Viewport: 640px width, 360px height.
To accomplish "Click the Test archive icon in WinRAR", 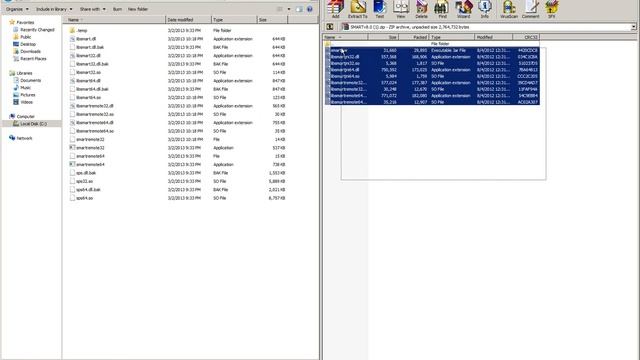I will click(x=380, y=9).
